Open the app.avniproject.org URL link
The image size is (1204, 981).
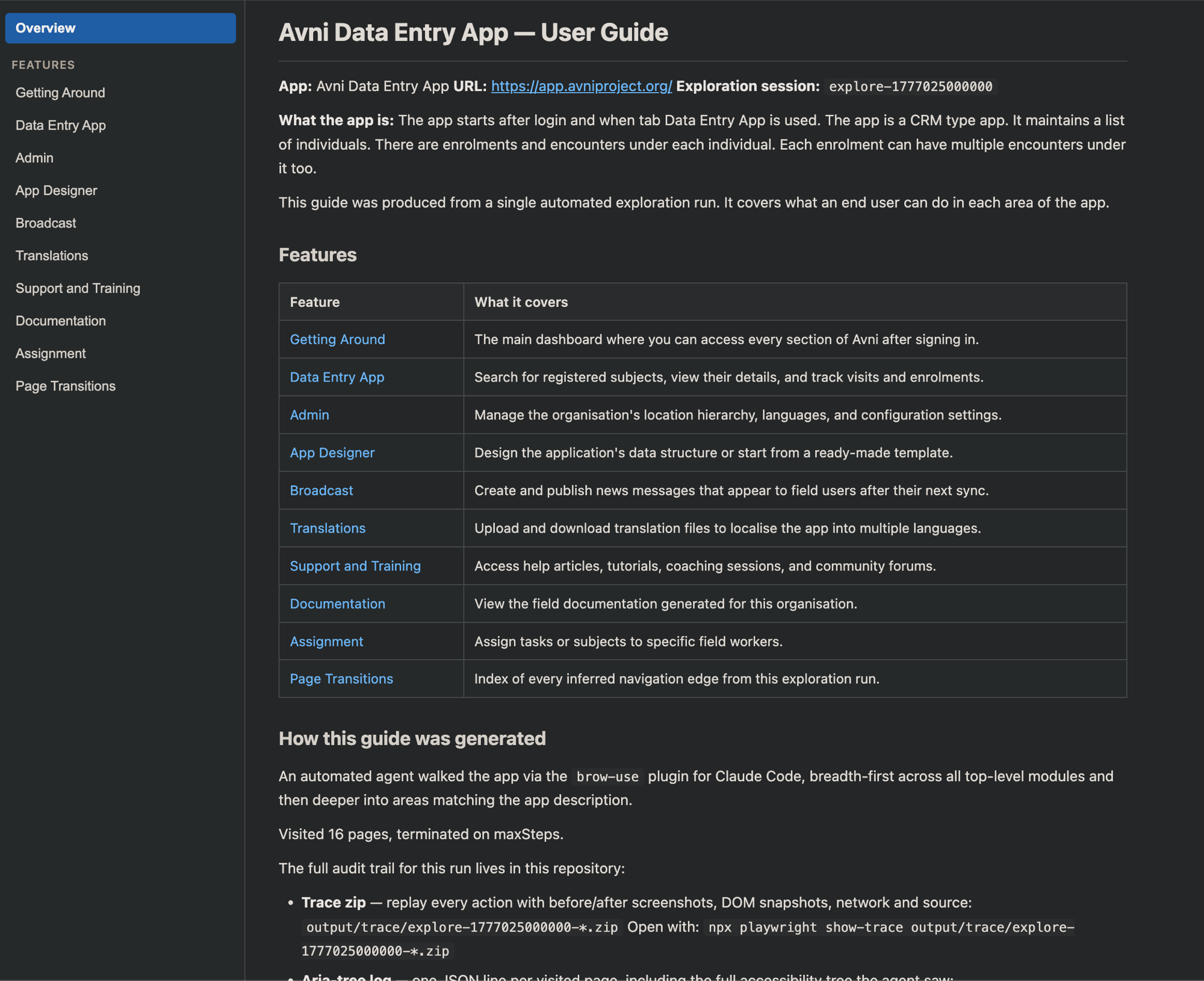point(582,86)
